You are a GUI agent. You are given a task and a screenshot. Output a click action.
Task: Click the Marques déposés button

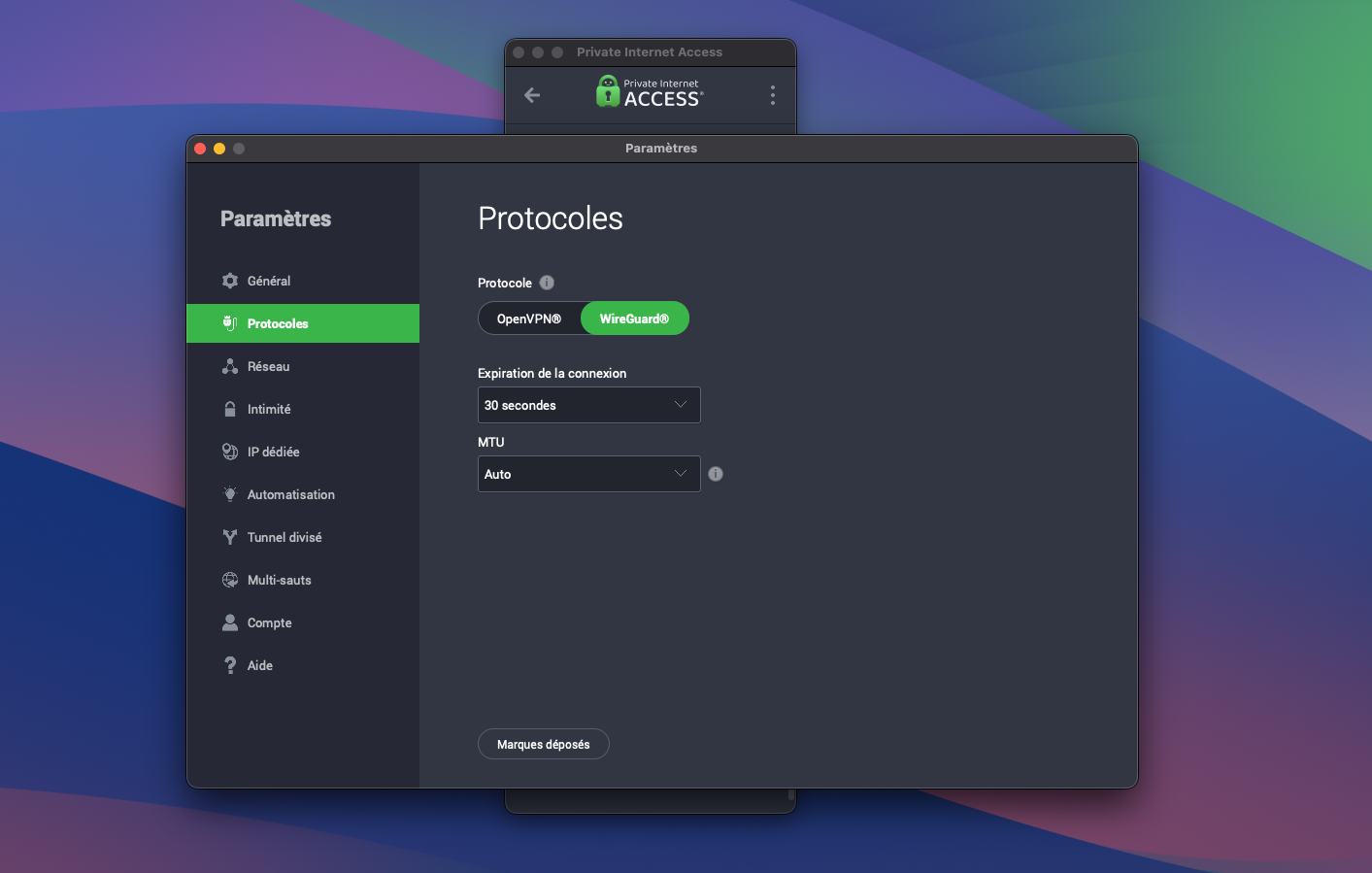click(544, 744)
